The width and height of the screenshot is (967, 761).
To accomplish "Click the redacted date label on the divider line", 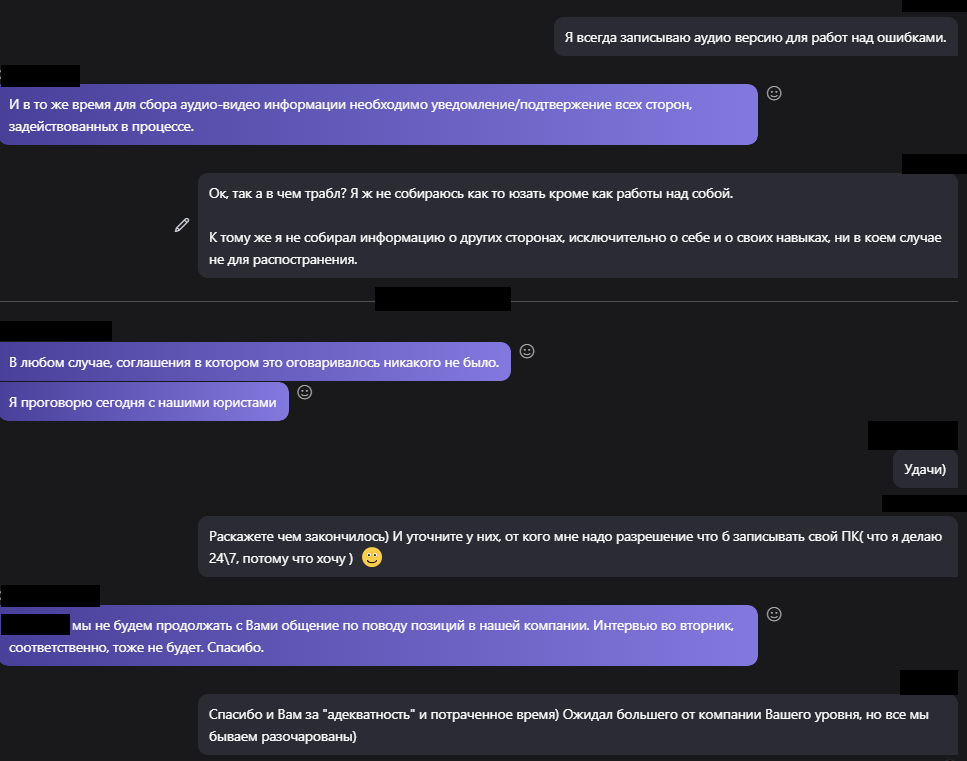I will 443,299.
